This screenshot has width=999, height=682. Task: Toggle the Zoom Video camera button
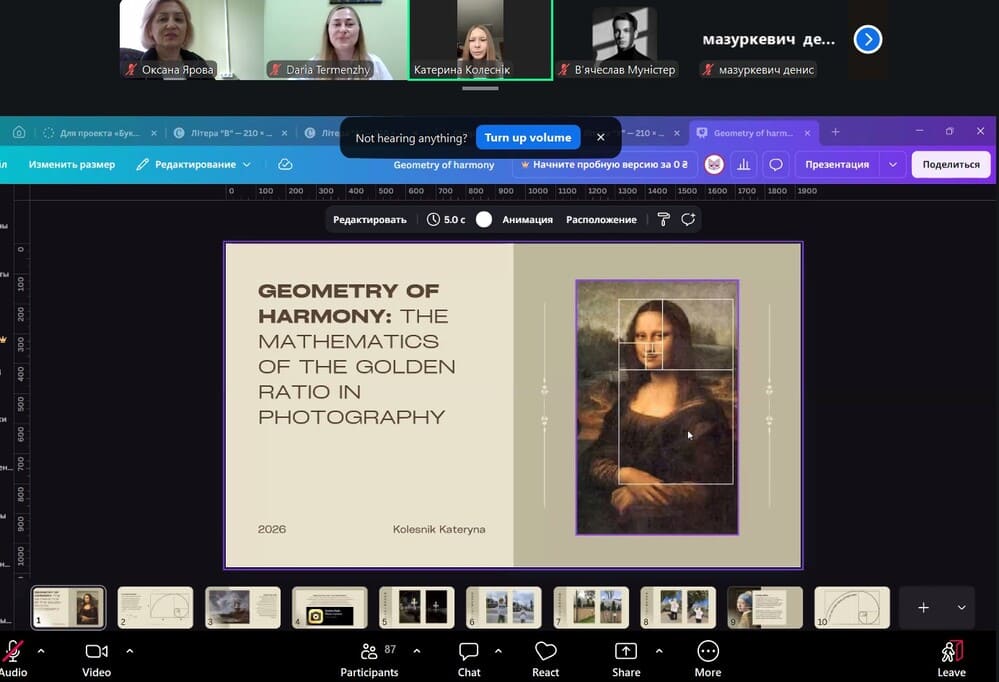click(x=96, y=658)
